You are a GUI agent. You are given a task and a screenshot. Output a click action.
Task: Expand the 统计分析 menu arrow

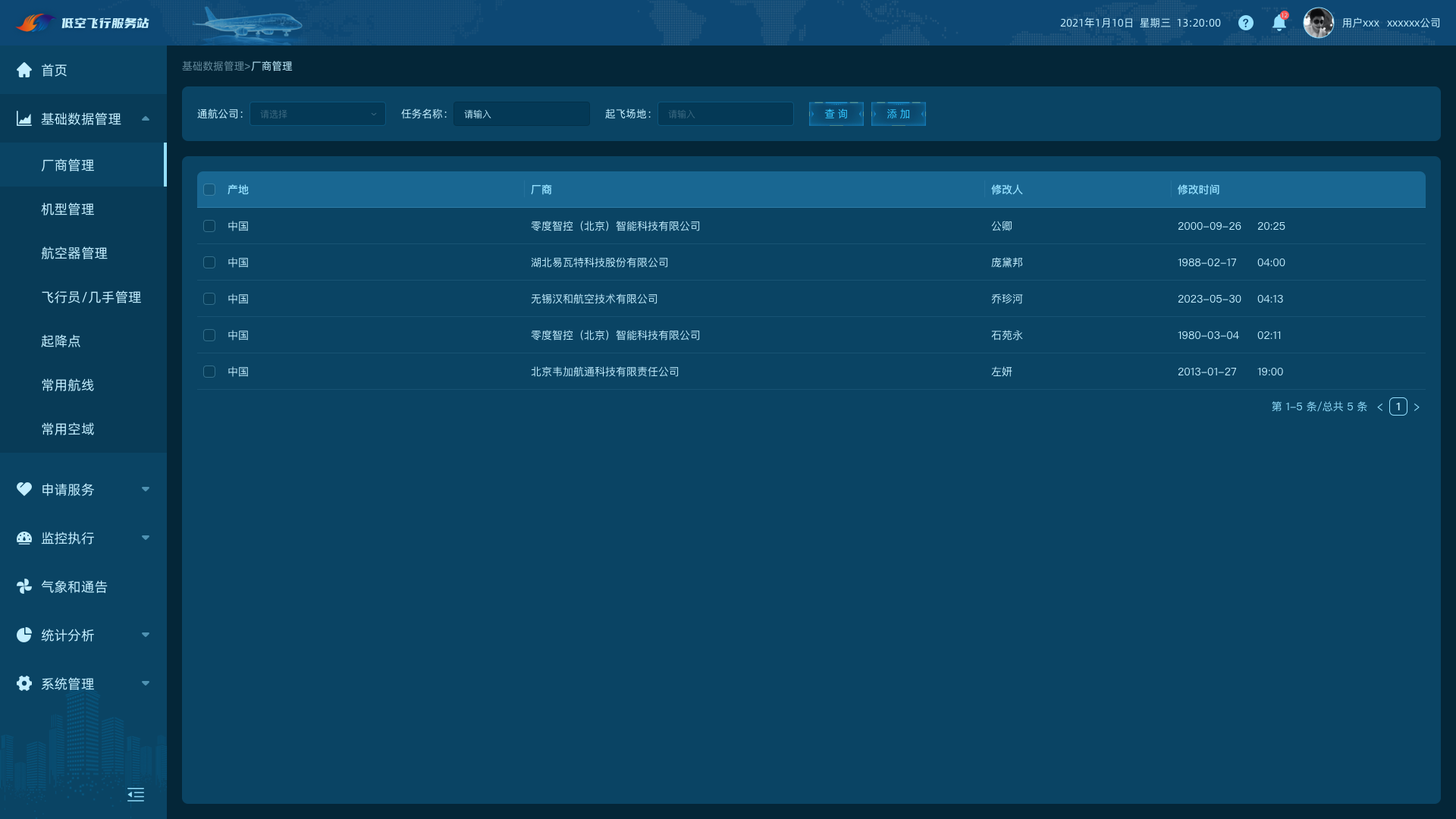tap(146, 635)
